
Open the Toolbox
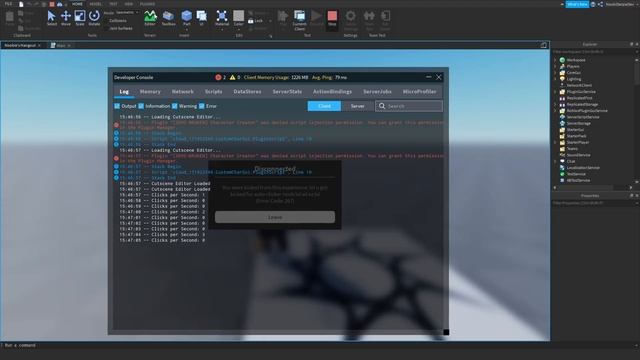[x=168, y=18]
